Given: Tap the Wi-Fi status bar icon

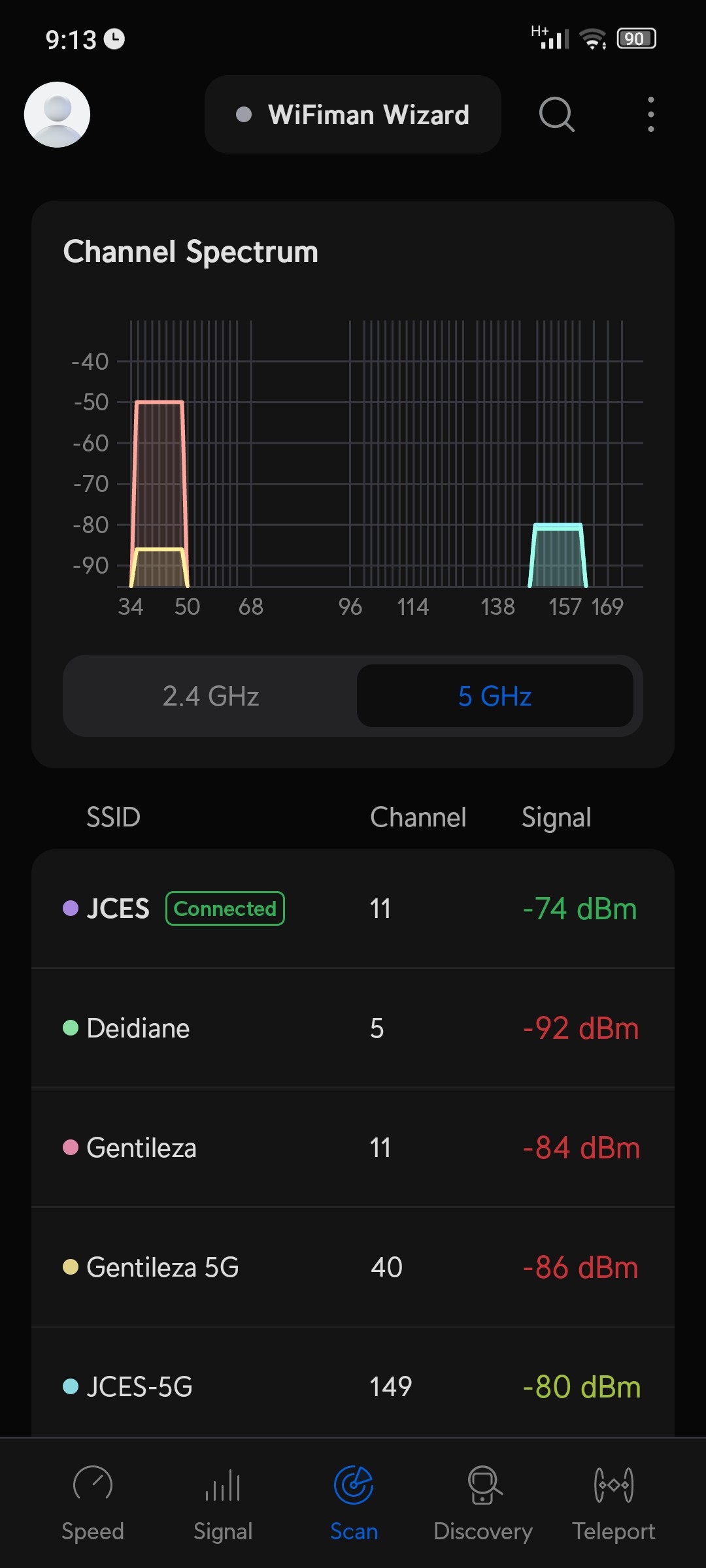Looking at the screenshot, I should pyautogui.click(x=593, y=39).
